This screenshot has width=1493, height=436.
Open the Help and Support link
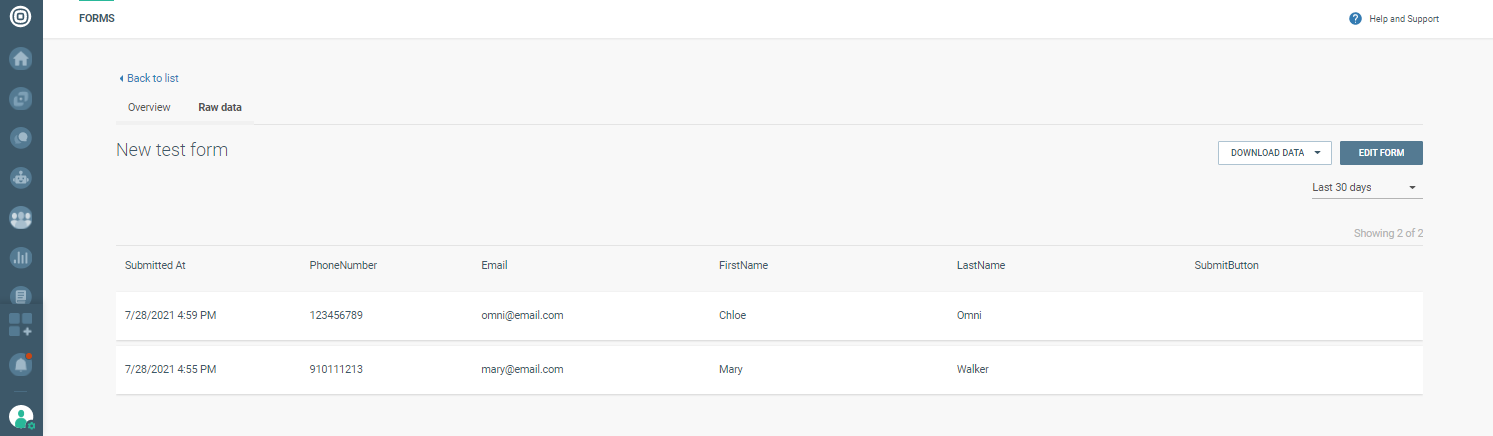coord(1403,19)
